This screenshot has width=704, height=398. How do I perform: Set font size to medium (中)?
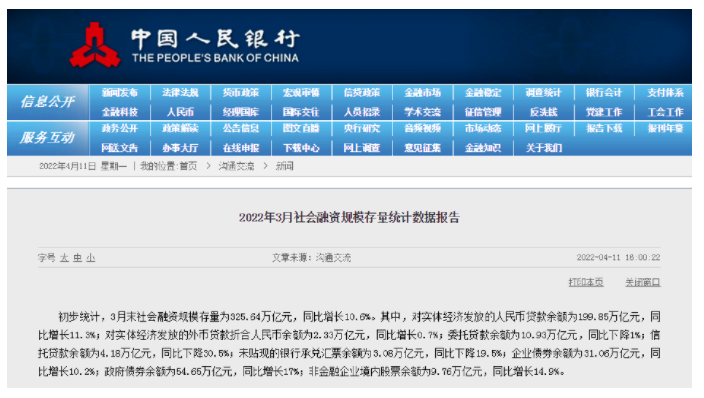(x=78, y=258)
